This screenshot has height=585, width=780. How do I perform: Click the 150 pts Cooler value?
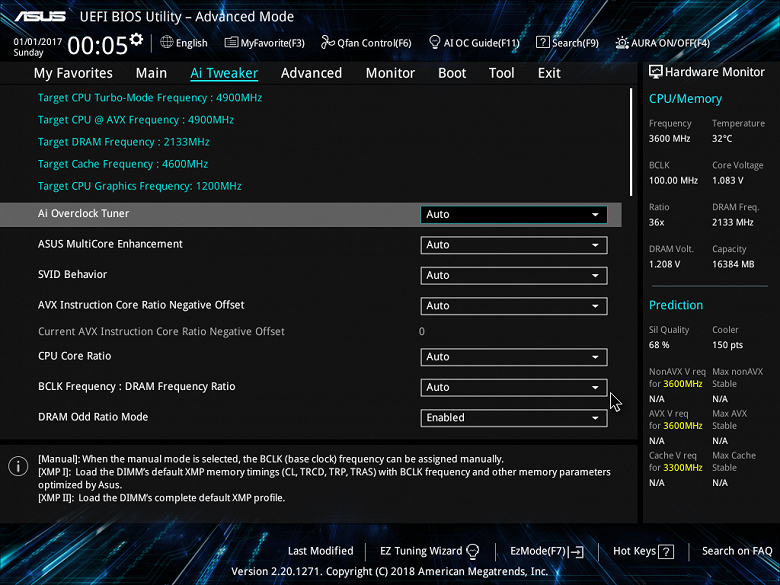pyautogui.click(x=727, y=345)
